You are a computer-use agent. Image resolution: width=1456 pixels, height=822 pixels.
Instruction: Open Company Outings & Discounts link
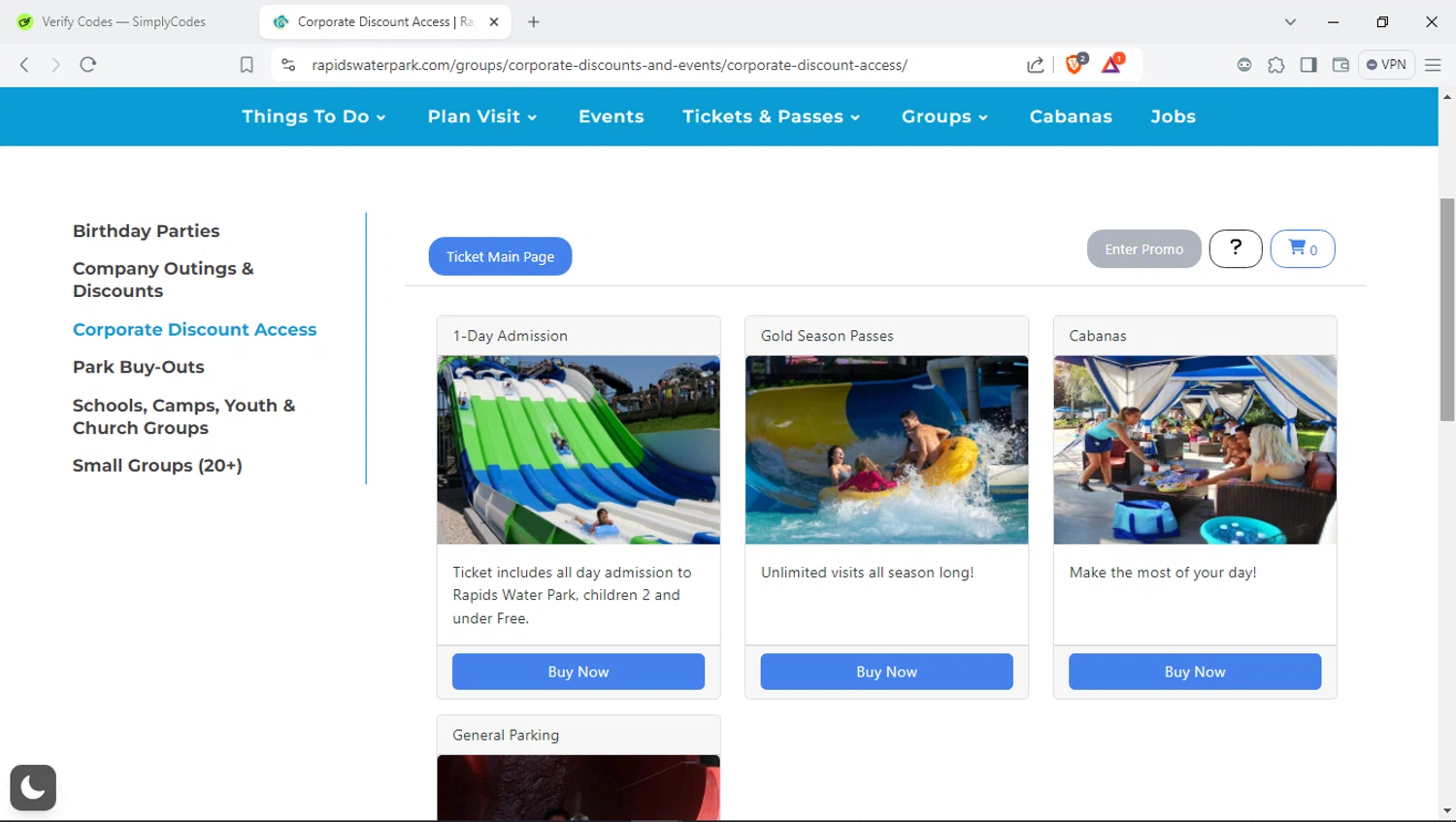click(163, 279)
